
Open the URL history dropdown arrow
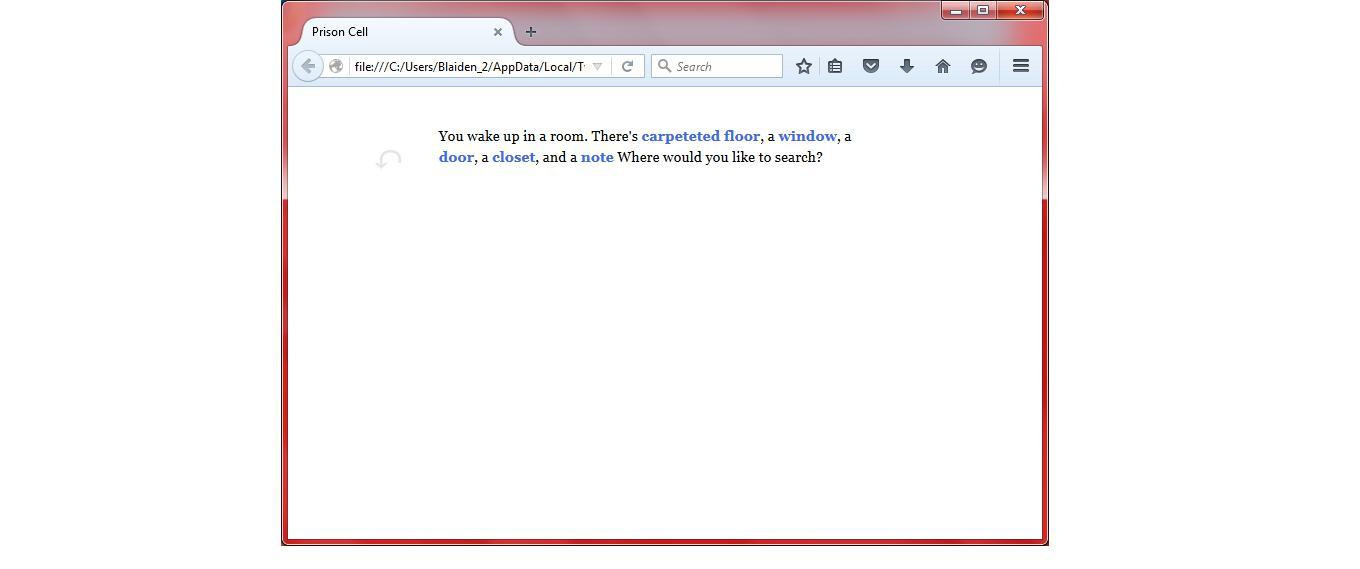597,66
